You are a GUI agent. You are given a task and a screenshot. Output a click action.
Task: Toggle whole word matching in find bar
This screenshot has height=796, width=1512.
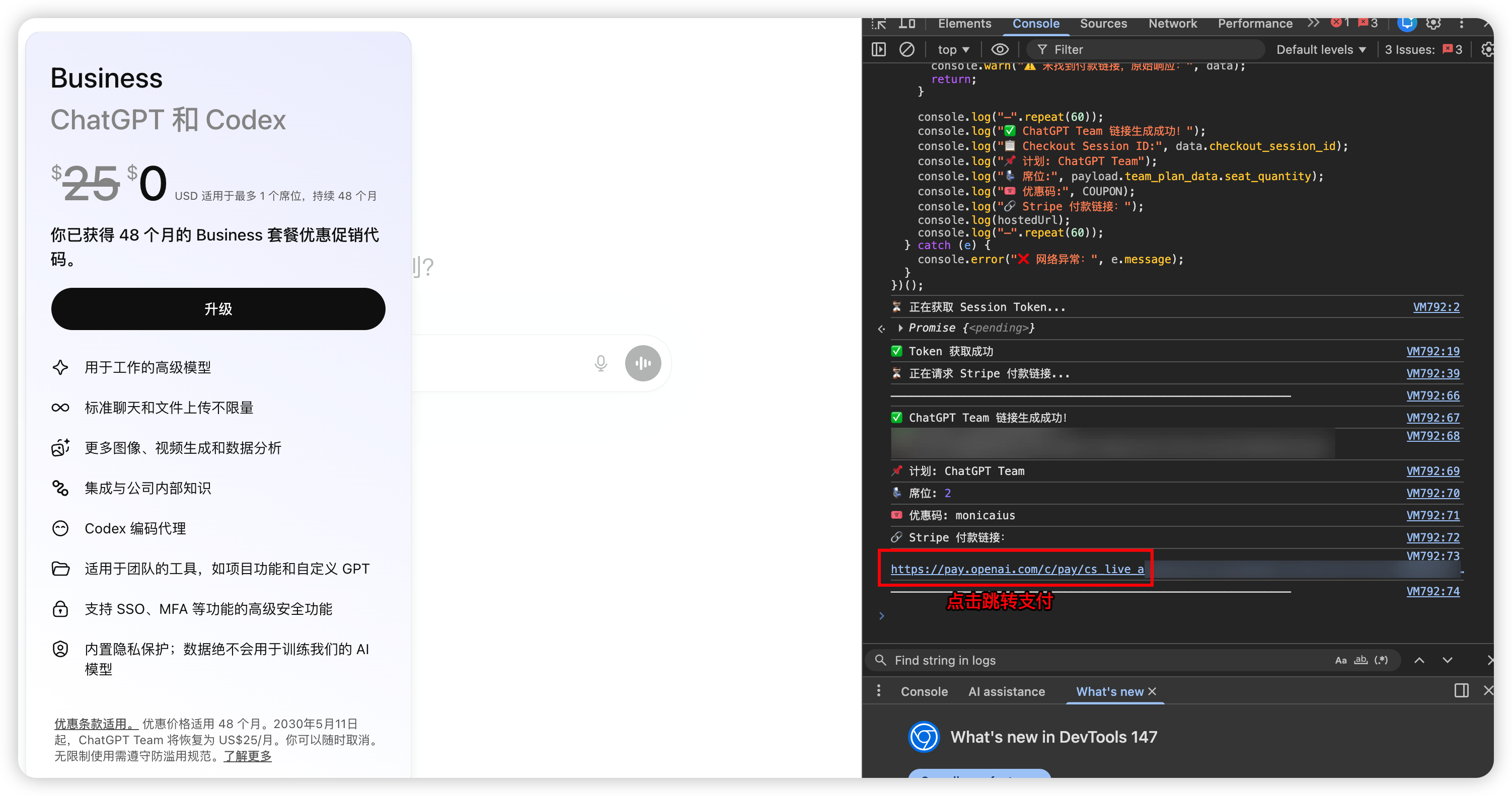[x=1360, y=661]
